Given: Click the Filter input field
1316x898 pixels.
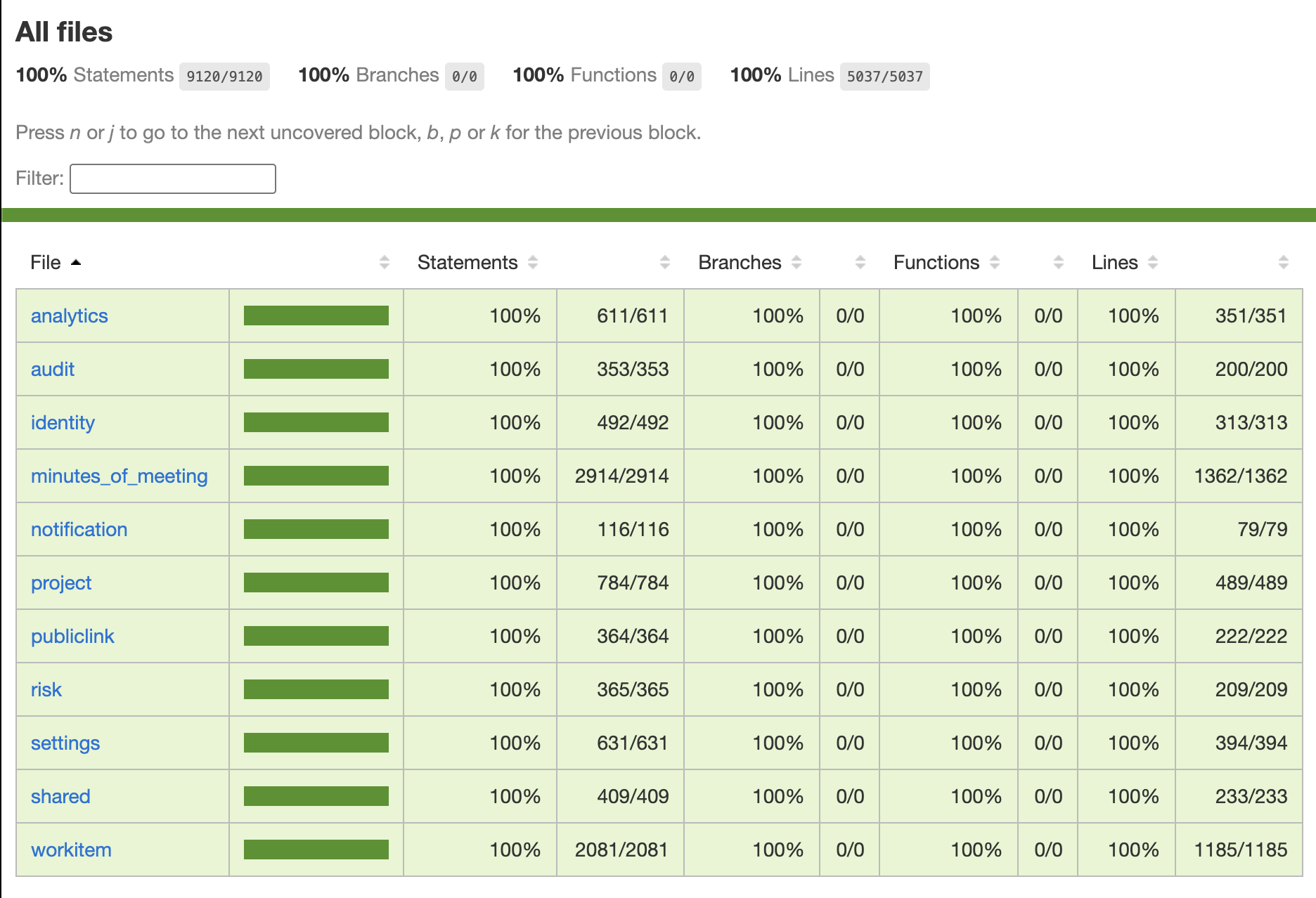Looking at the screenshot, I should (173, 178).
